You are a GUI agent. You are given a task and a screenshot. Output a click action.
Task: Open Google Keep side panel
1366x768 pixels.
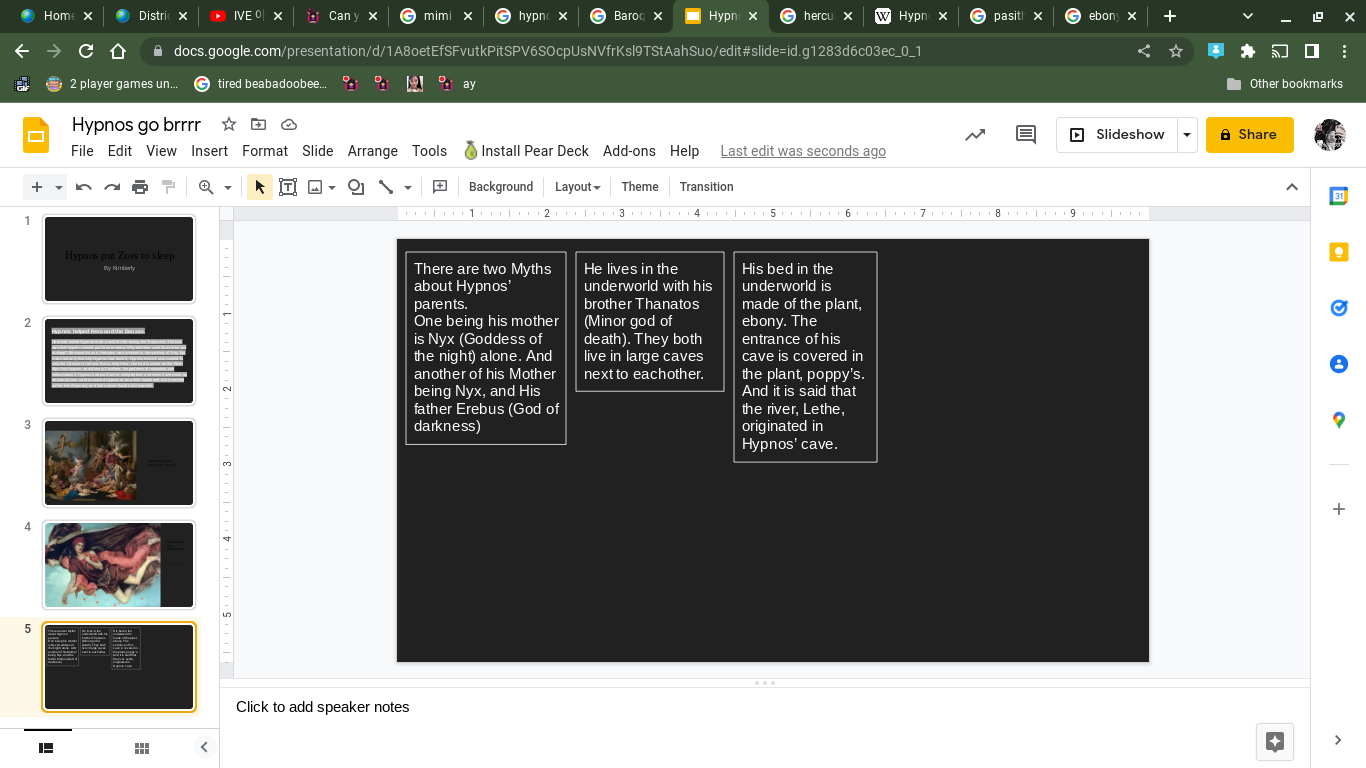[x=1339, y=253]
